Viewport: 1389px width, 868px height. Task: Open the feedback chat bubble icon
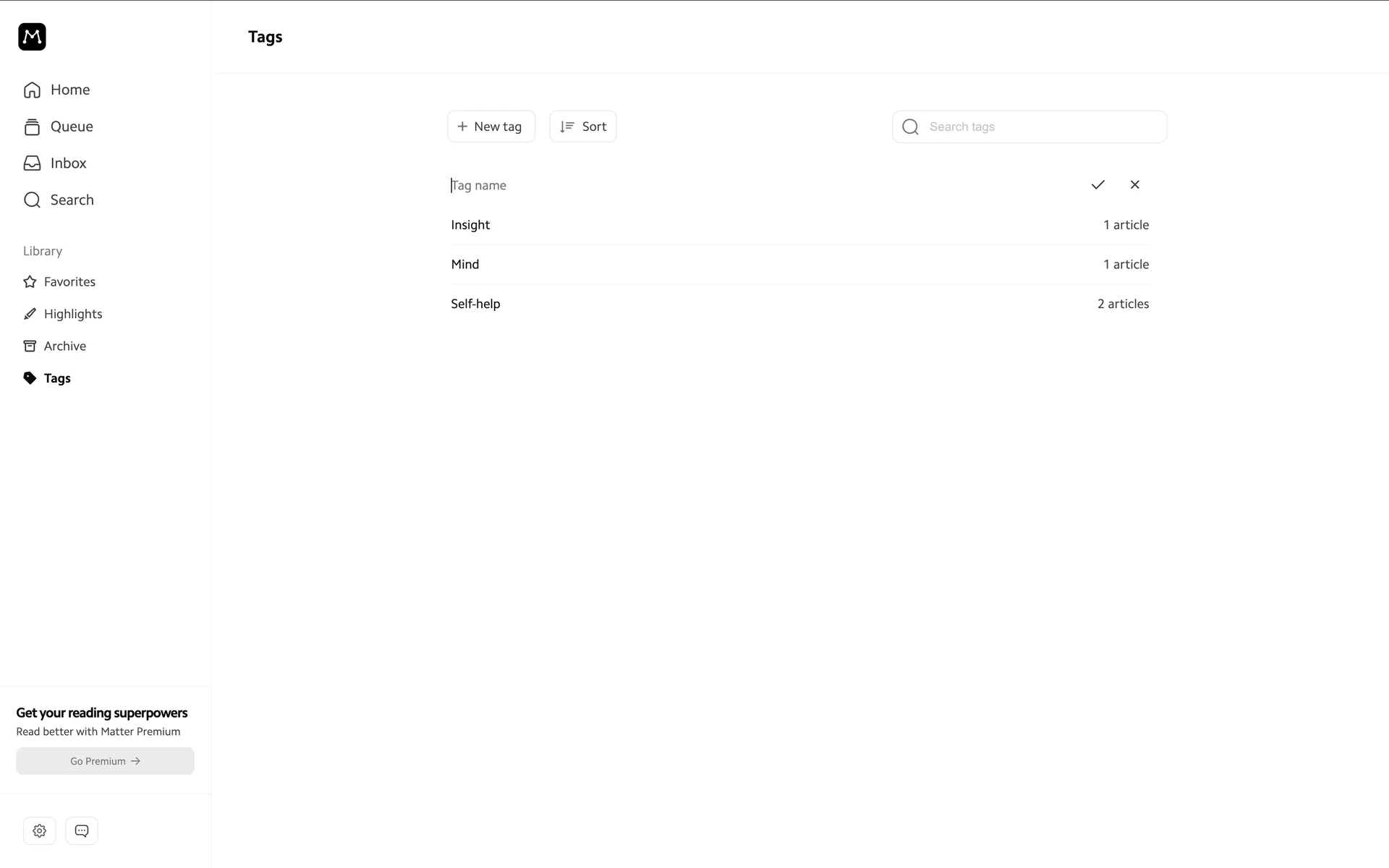click(82, 830)
